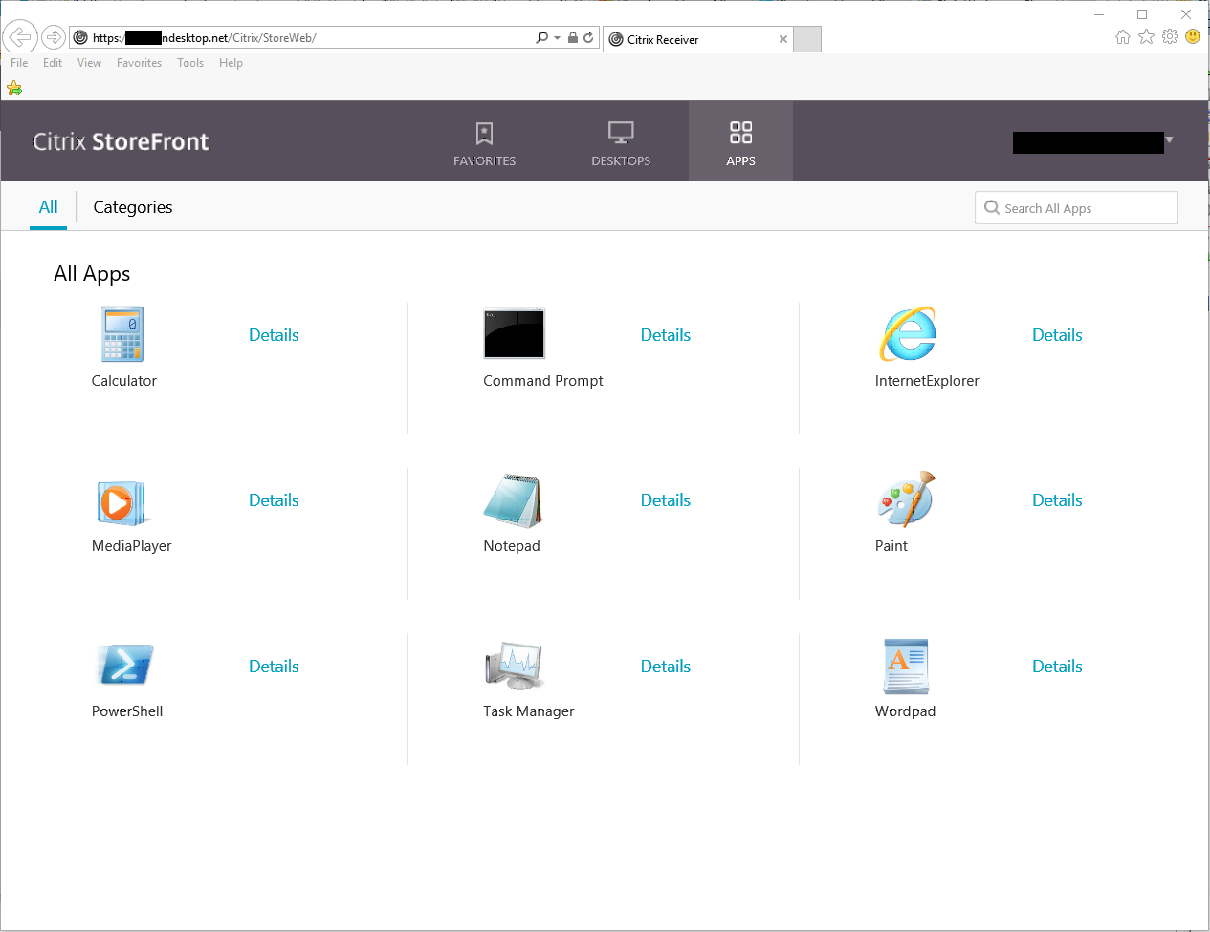Open the Notepad app icon
Screen dimensions: 1210x932
tap(513, 500)
